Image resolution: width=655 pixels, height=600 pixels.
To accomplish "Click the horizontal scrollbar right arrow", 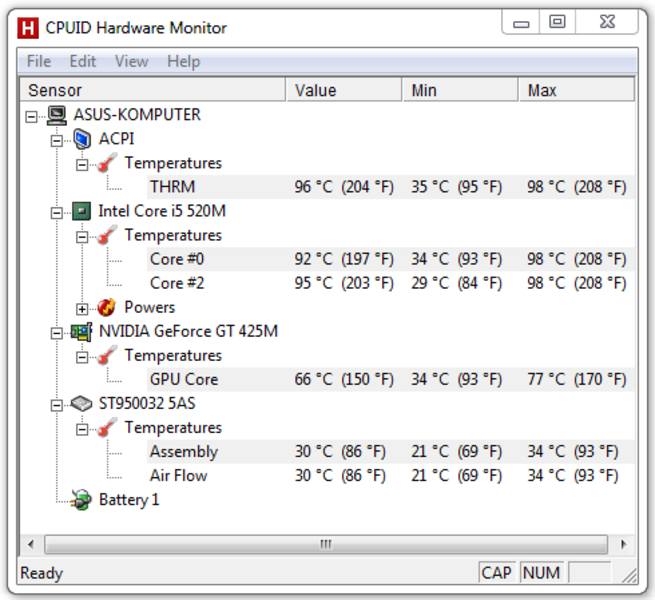I will click(x=623, y=544).
